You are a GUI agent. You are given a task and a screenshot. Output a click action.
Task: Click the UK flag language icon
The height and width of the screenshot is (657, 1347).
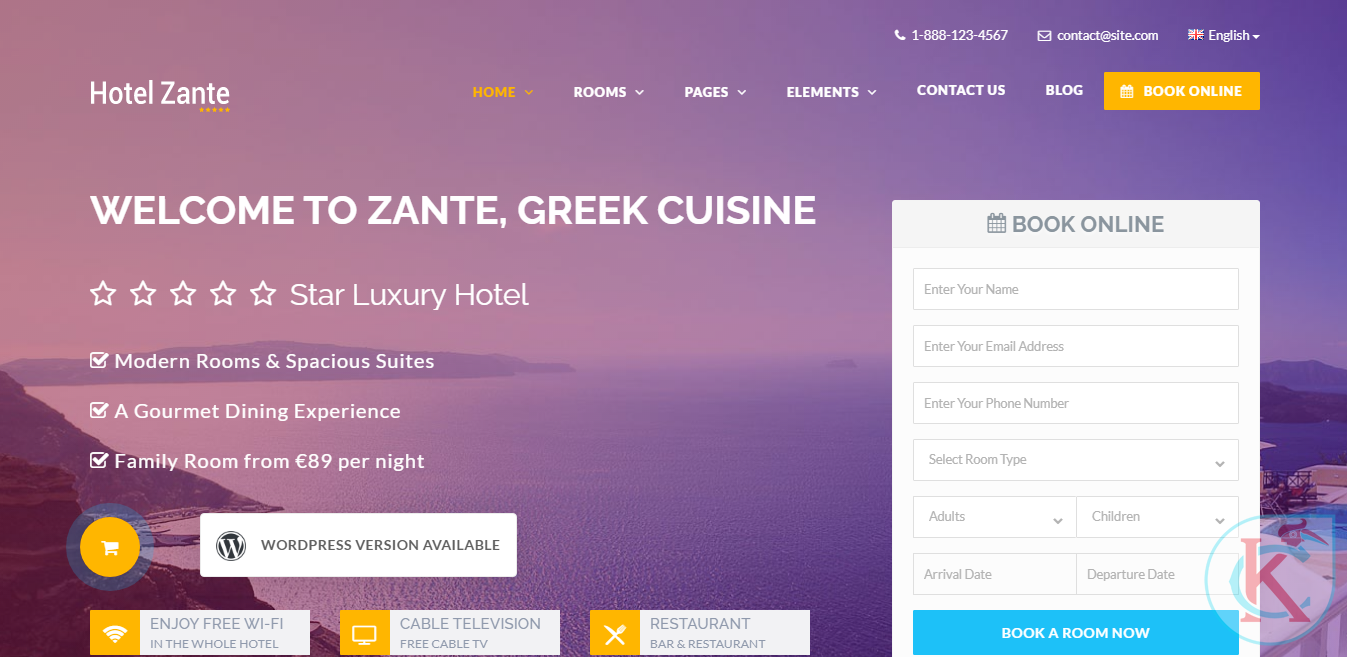point(1196,35)
